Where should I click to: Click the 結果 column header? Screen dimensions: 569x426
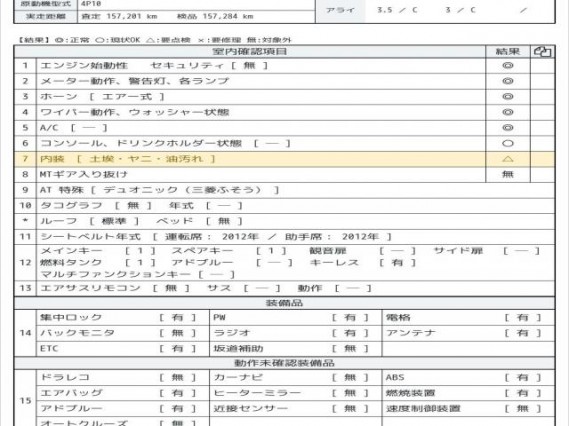(x=508, y=52)
